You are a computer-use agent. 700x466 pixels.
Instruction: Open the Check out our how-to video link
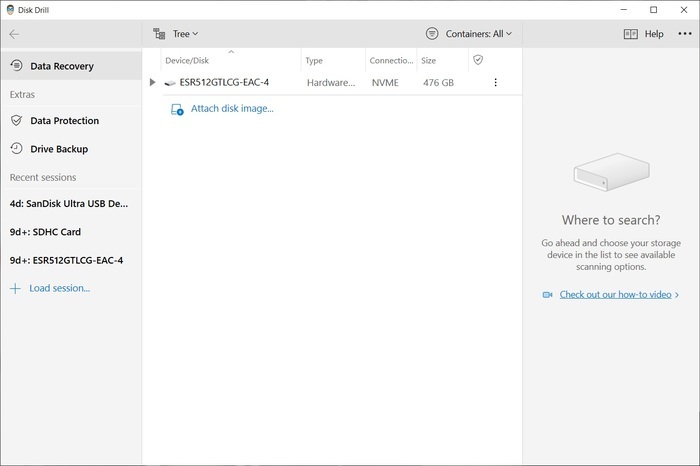[x=615, y=295]
